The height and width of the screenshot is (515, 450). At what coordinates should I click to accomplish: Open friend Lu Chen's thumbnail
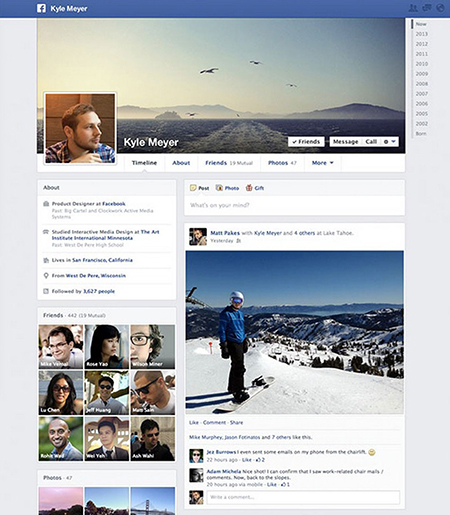pyautogui.click(x=61, y=393)
